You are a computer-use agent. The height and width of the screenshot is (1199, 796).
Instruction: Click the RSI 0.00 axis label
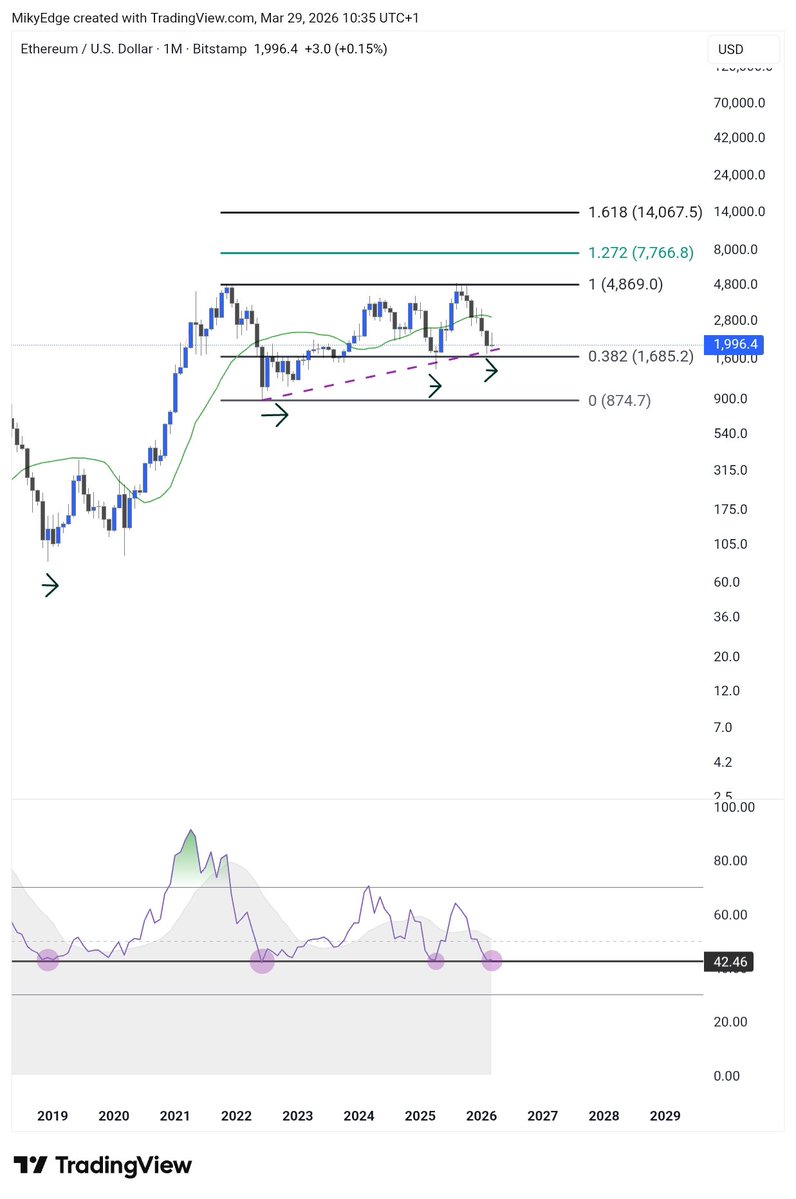pos(726,1076)
